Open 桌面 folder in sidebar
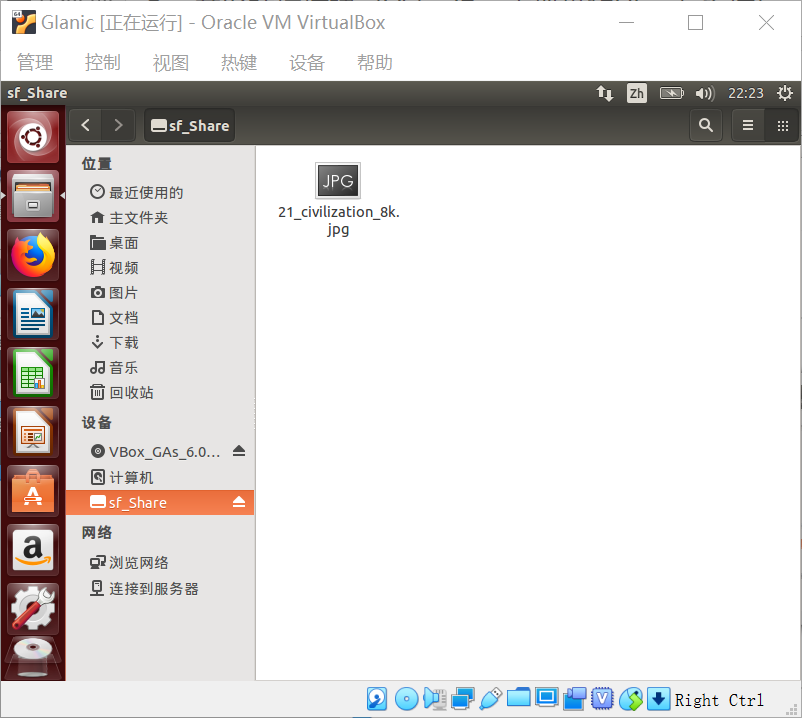The width and height of the screenshot is (802, 718). pos(160,242)
